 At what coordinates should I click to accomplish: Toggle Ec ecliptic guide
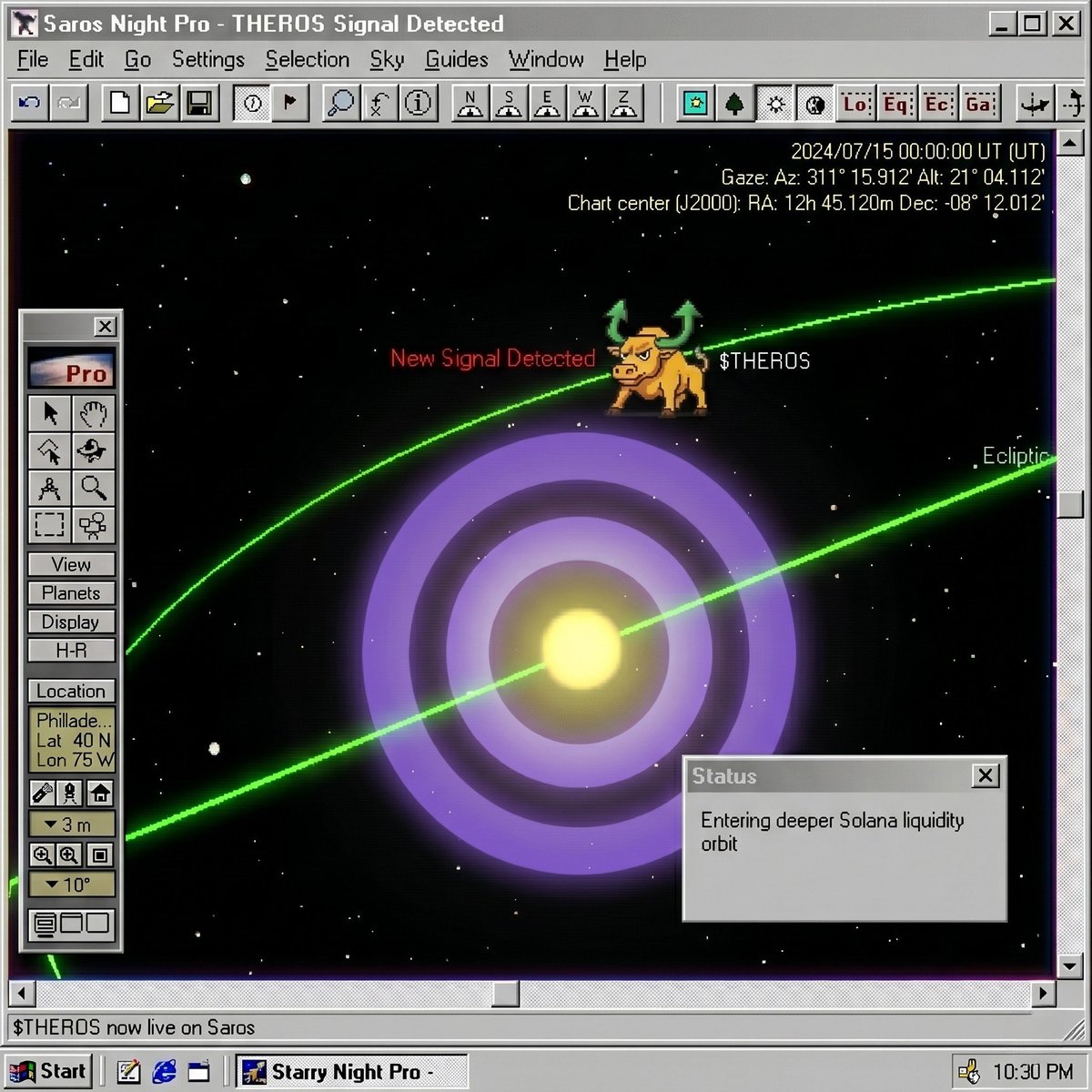pyautogui.click(x=938, y=104)
